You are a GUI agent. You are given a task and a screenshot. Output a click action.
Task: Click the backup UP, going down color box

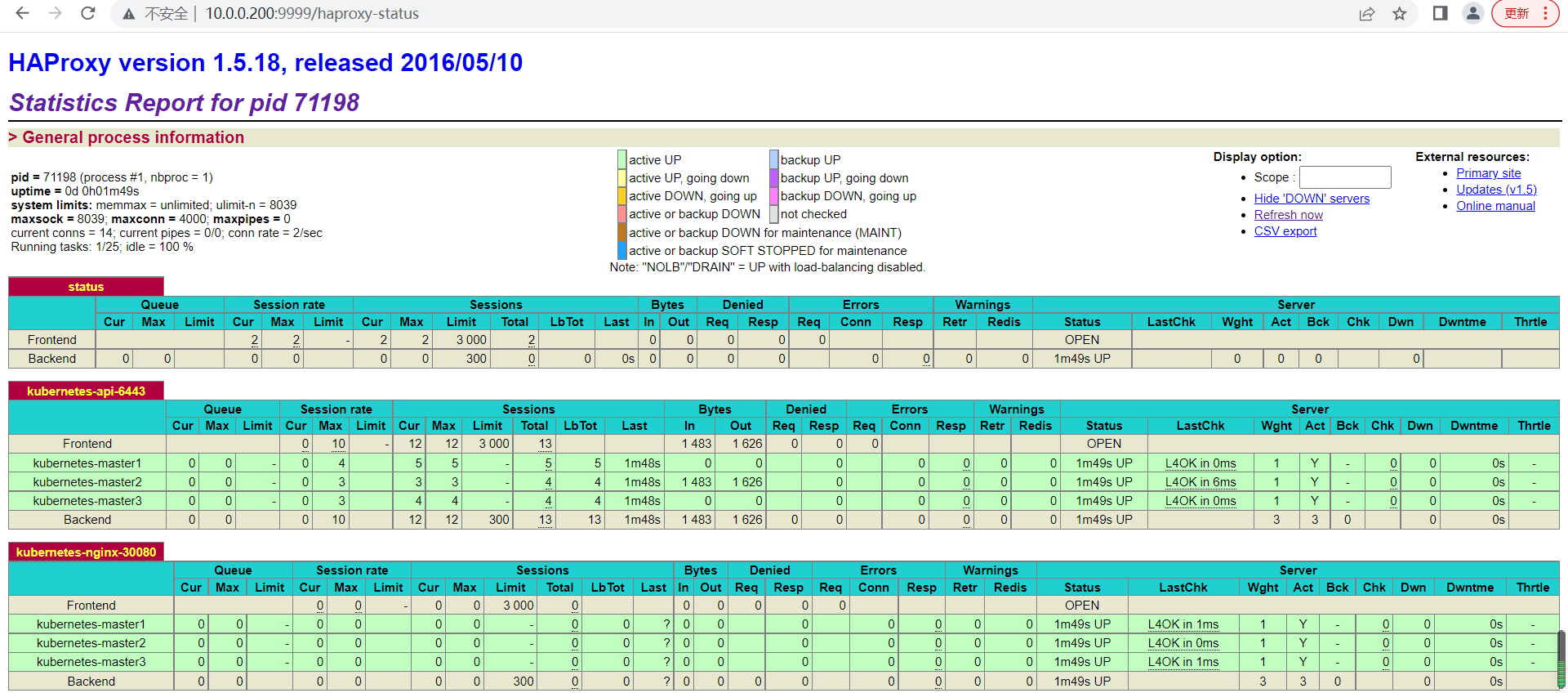coord(774,177)
